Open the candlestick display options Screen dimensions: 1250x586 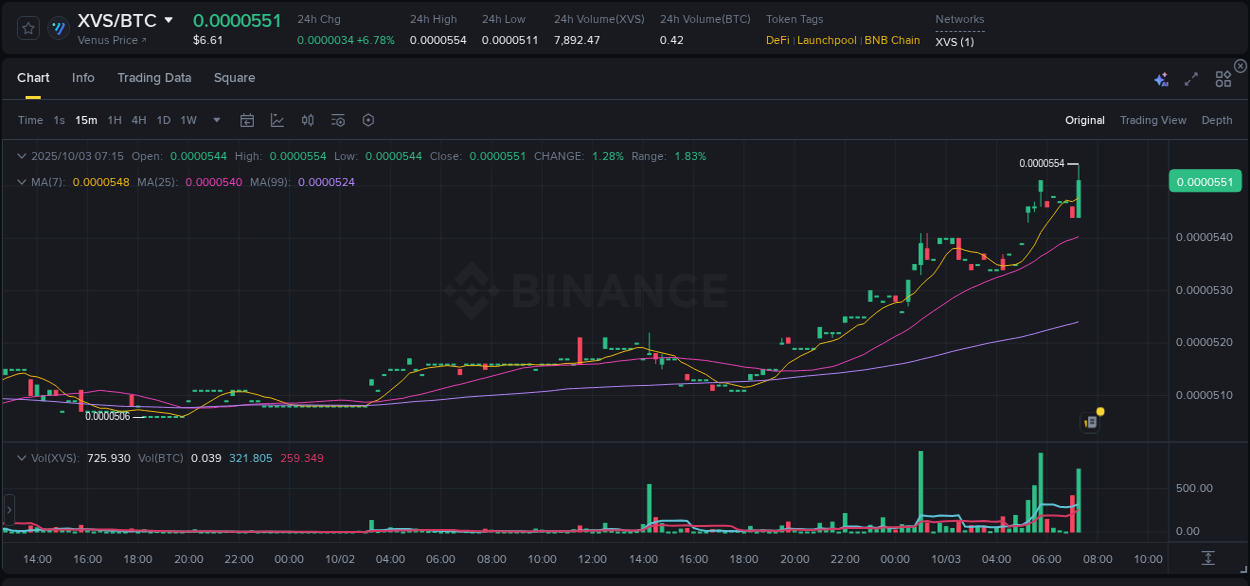click(x=308, y=120)
